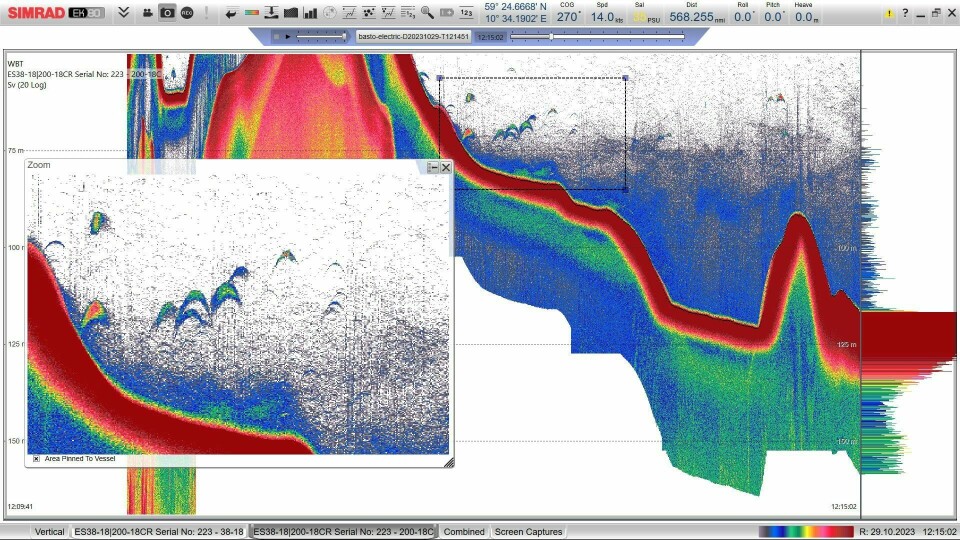The image size is (960, 540).
Task: Click the Dist 568.255 nmi readout
Action: point(697,13)
